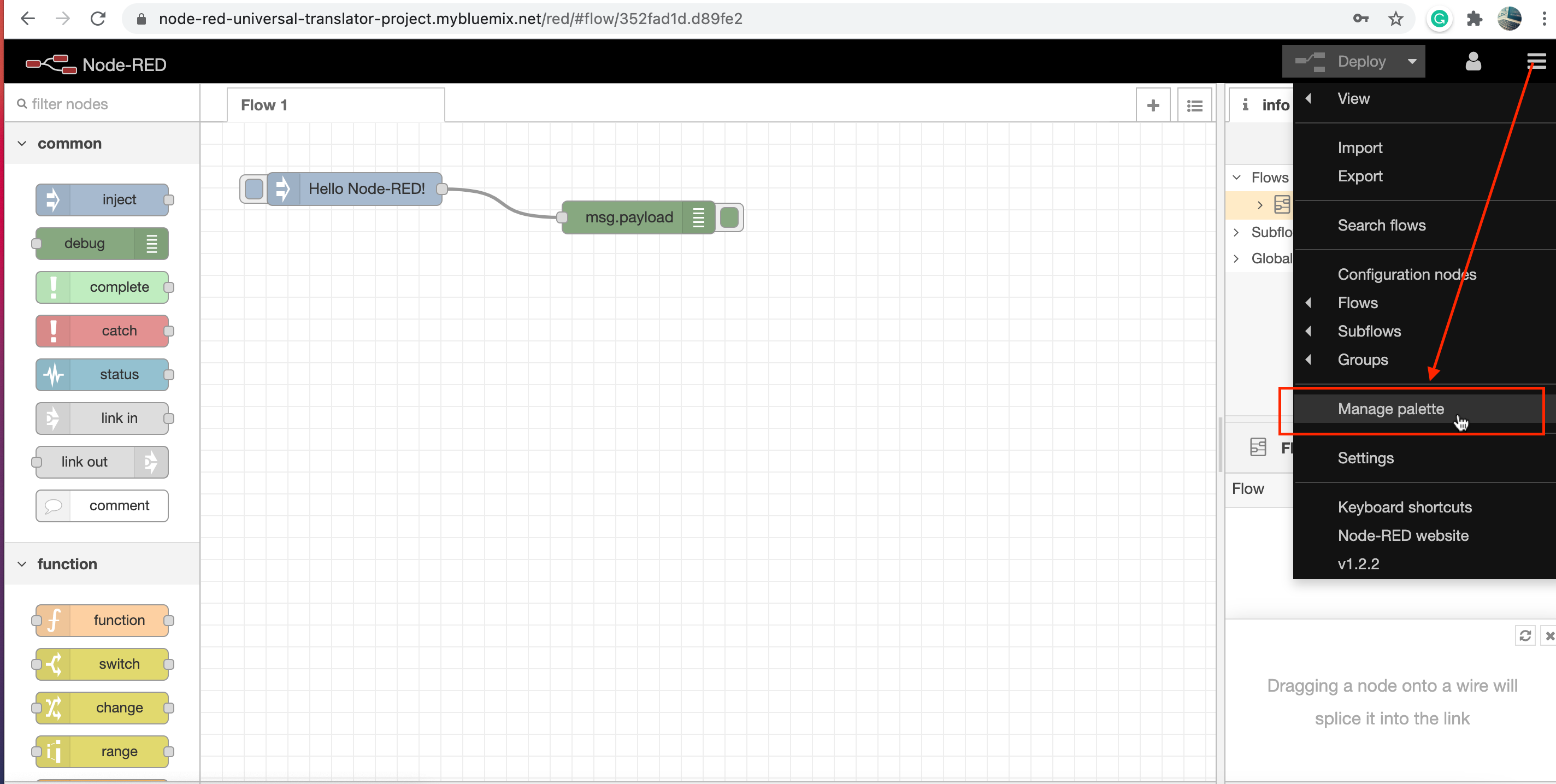Screen dimensions: 1556x784
Task: Trigger the Hello Node-RED! inject button
Action: 254,189
